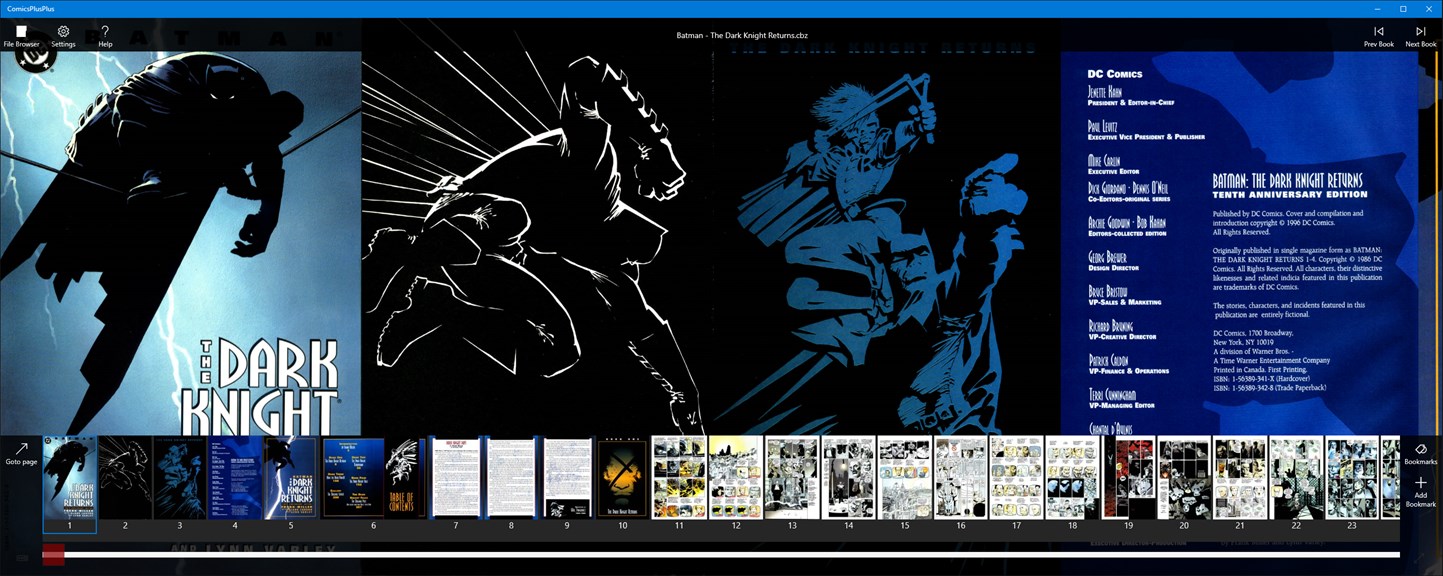Open the Help icon
This screenshot has height=576, width=1443.
coord(105,36)
